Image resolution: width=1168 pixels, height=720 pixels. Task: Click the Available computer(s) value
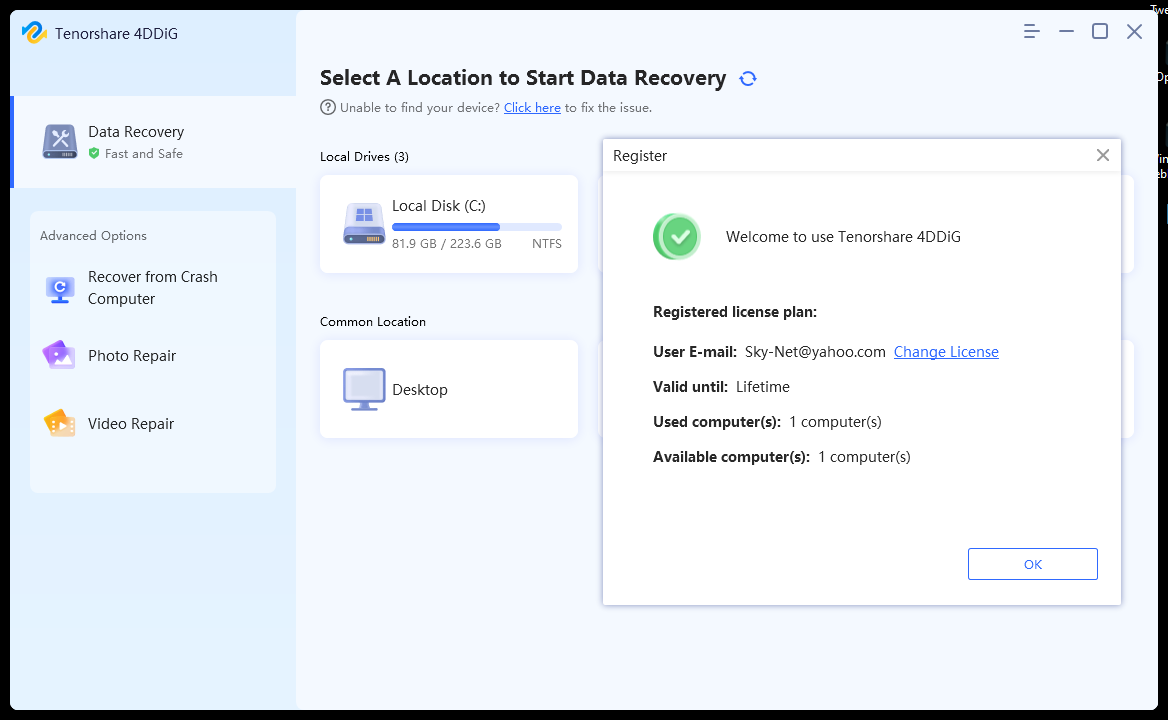[x=864, y=456]
